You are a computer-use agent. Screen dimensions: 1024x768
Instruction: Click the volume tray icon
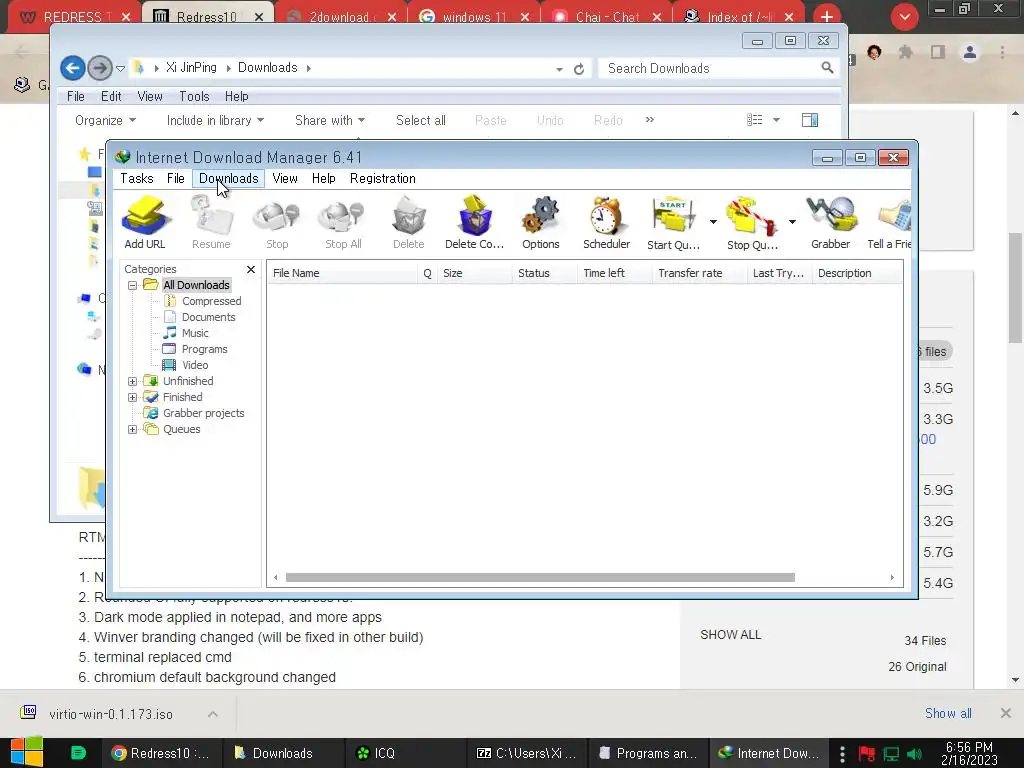(914, 754)
